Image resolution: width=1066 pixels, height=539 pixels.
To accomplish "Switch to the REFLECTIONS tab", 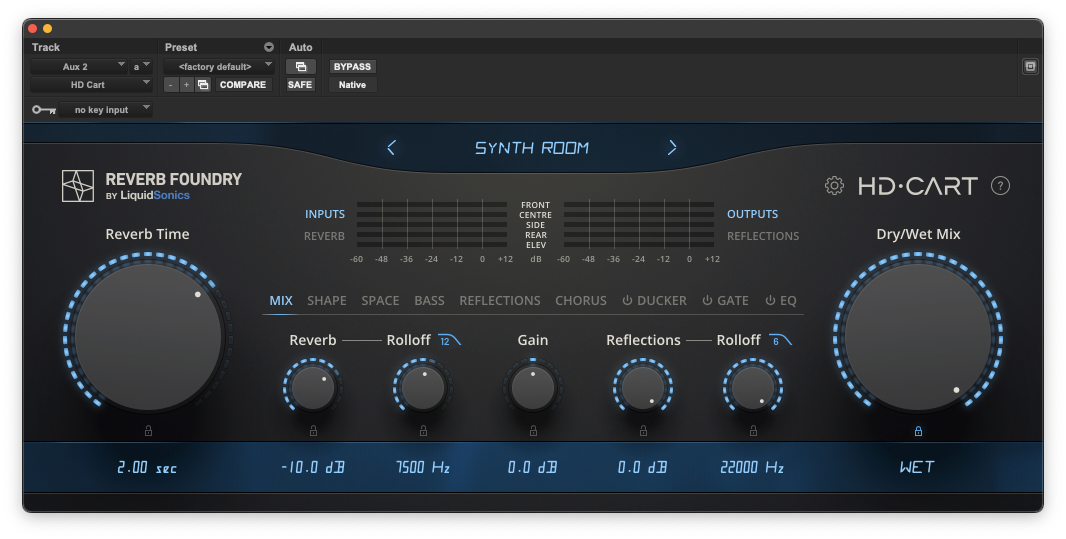I will 500,300.
